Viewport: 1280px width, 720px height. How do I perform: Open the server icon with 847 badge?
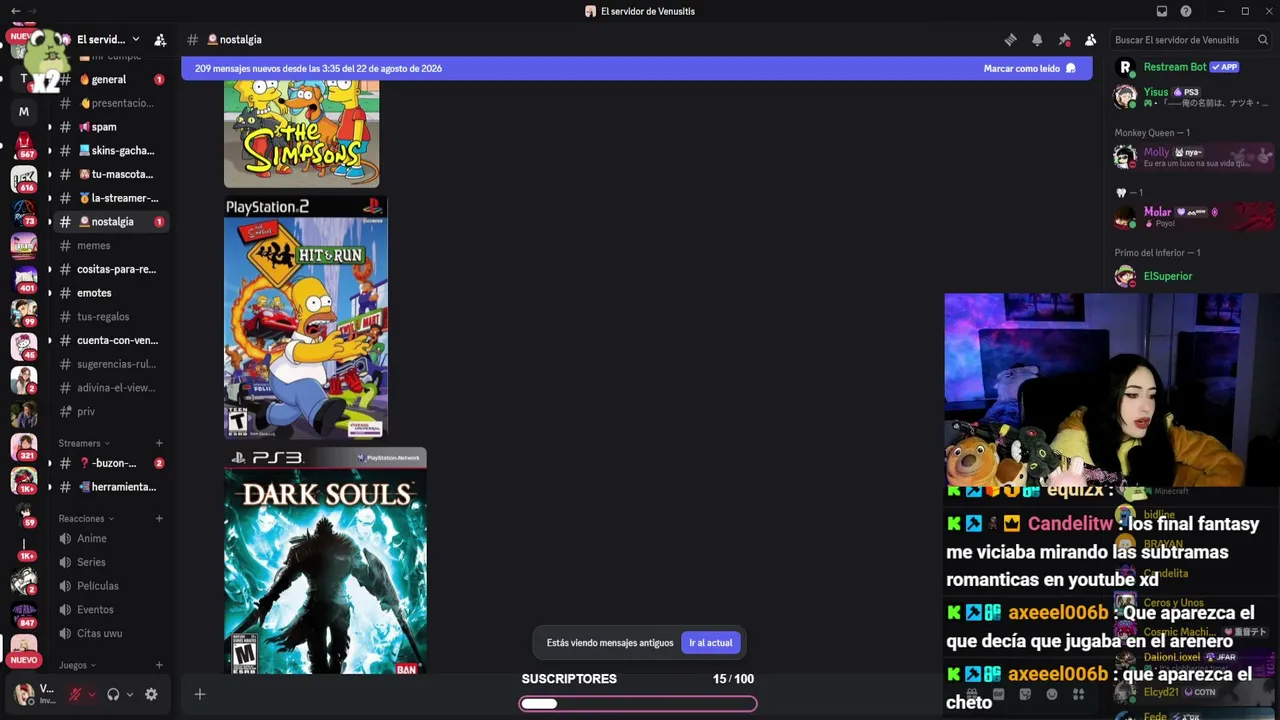(x=24, y=614)
